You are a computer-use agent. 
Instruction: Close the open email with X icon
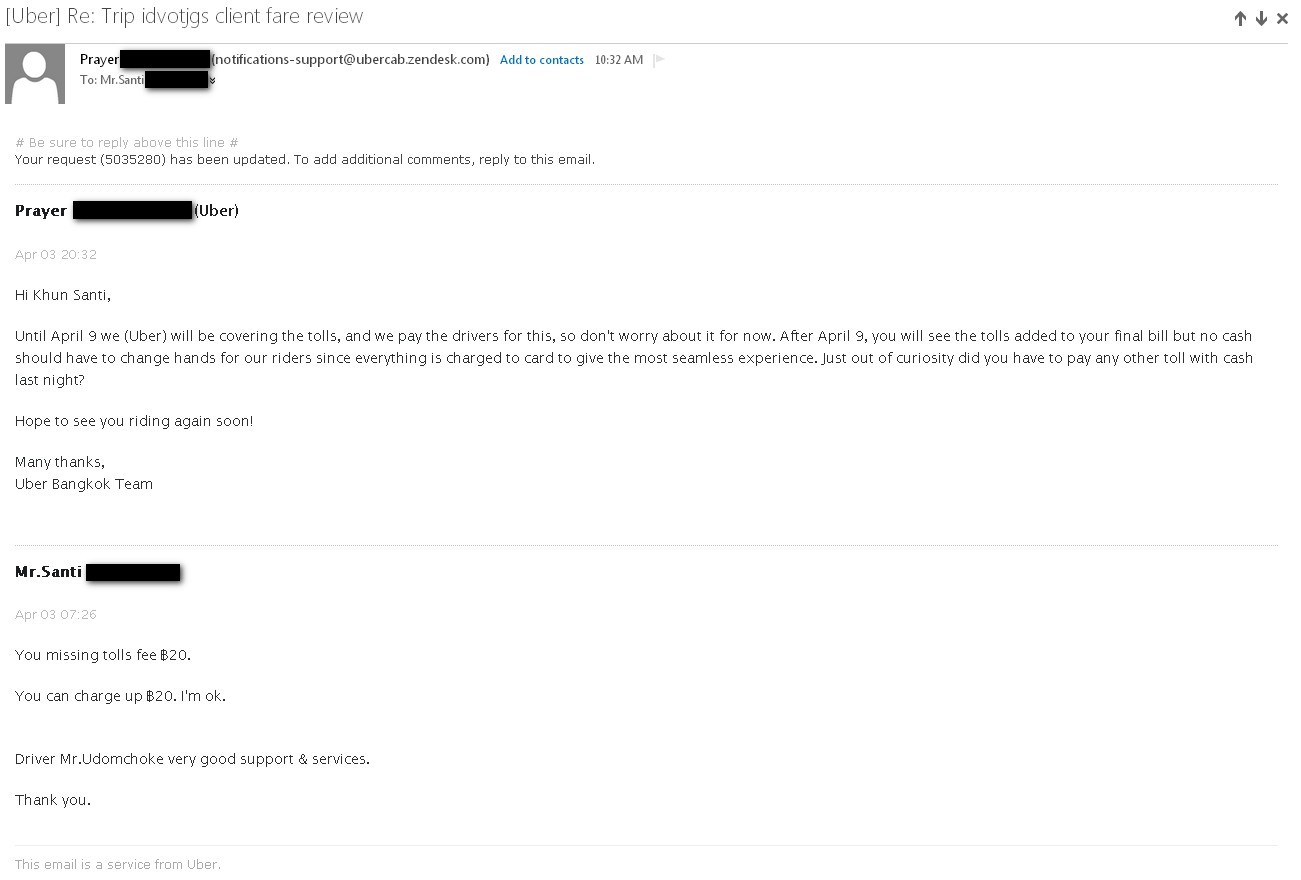(1282, 18)
